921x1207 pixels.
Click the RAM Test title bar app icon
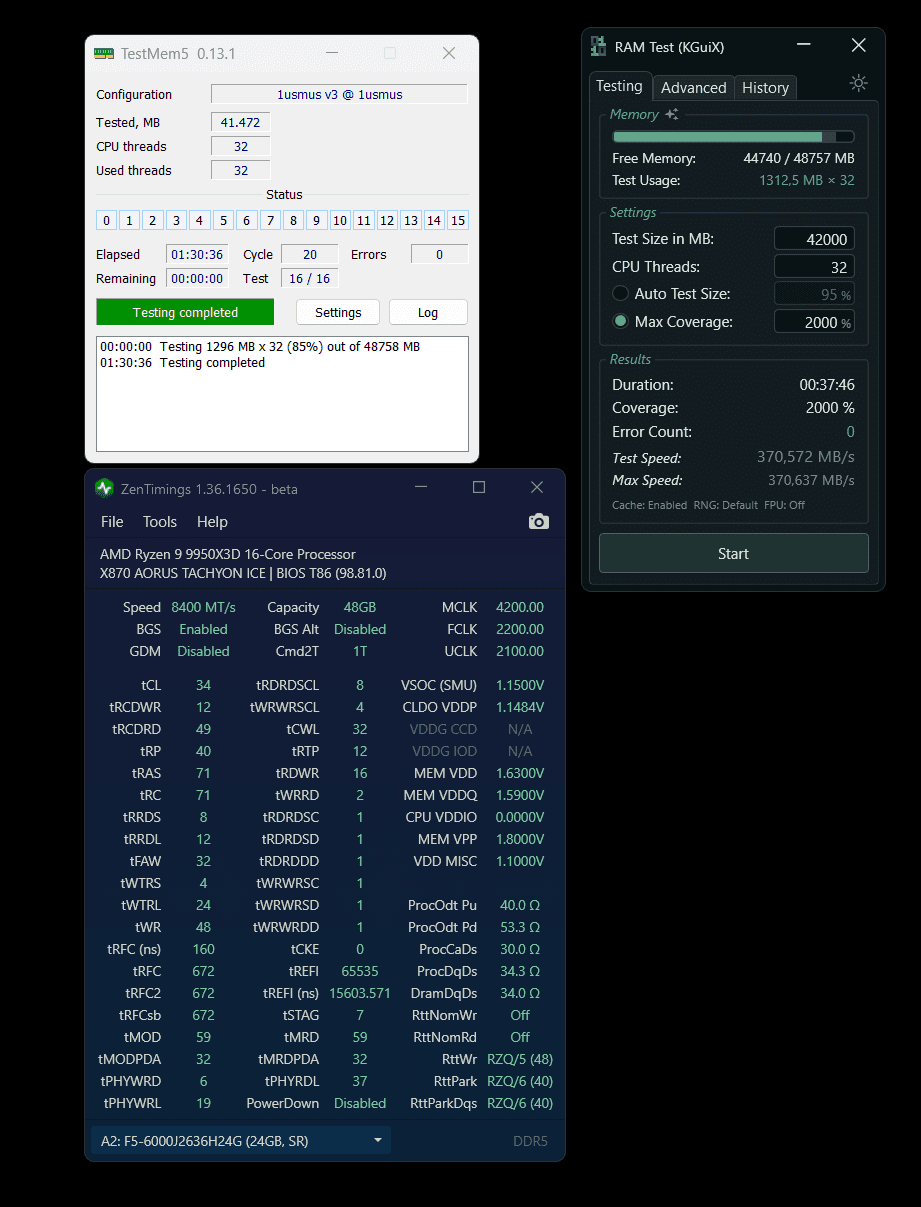598,46
